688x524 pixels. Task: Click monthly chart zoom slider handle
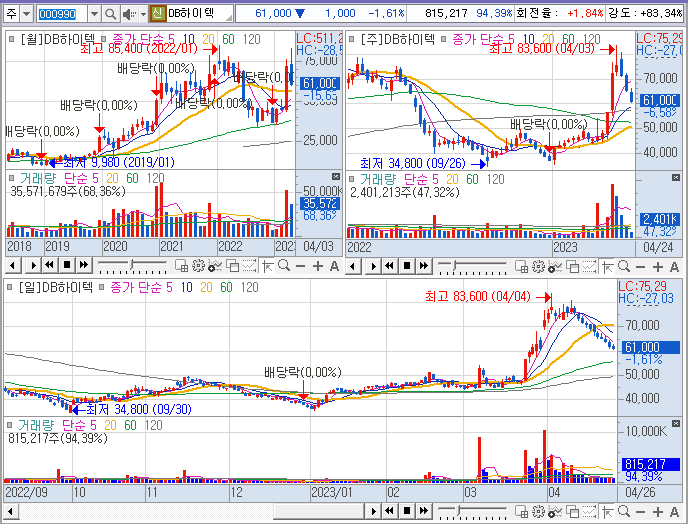tap(131, 264)
